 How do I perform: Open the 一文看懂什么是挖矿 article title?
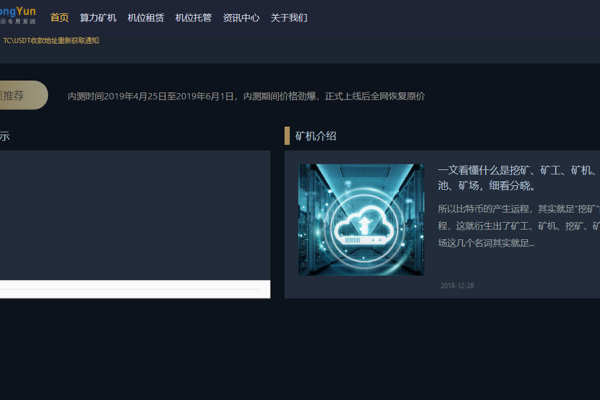coord(516,177)
